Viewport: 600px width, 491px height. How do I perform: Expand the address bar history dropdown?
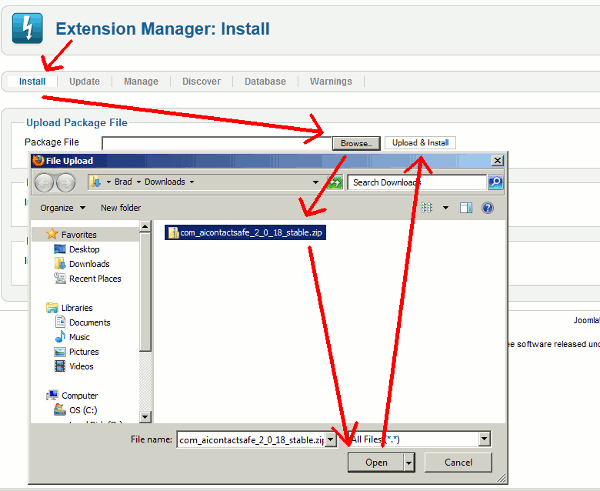[315, 182]
